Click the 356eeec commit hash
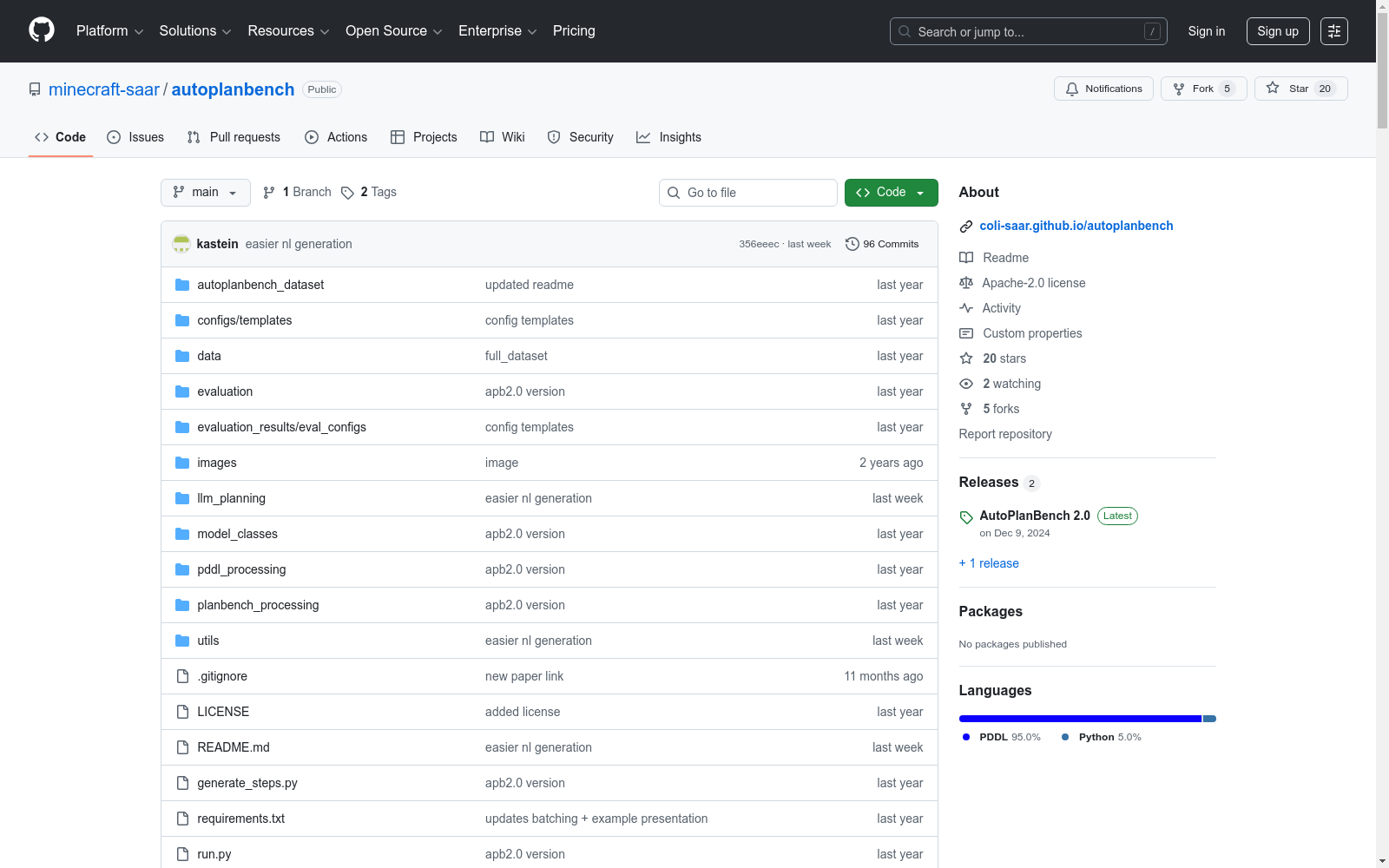Image resolution: width=1389 pixels, height=868 pixels. pos(759,244)
